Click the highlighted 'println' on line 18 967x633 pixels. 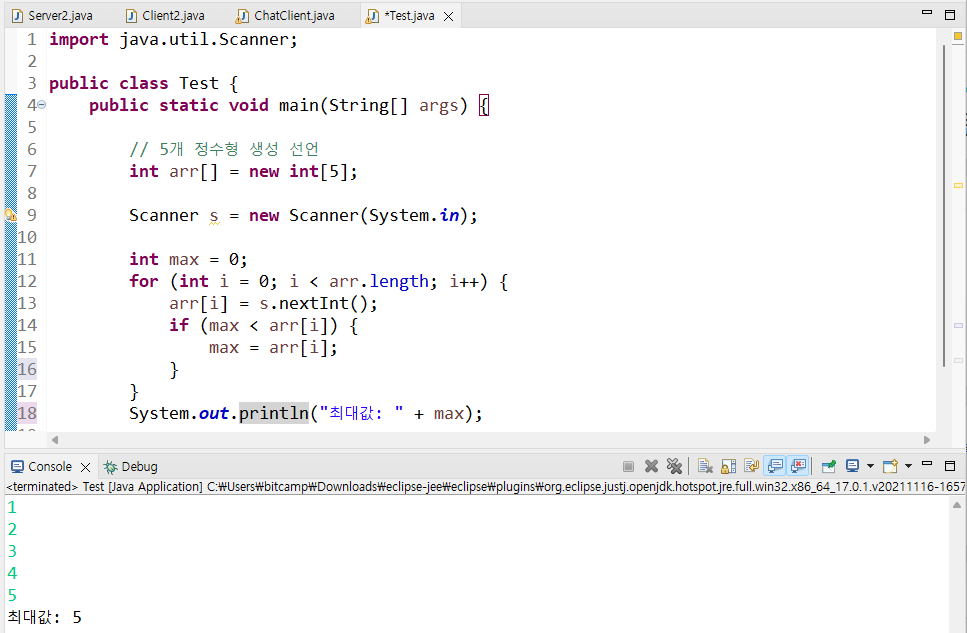coord(274,413)
